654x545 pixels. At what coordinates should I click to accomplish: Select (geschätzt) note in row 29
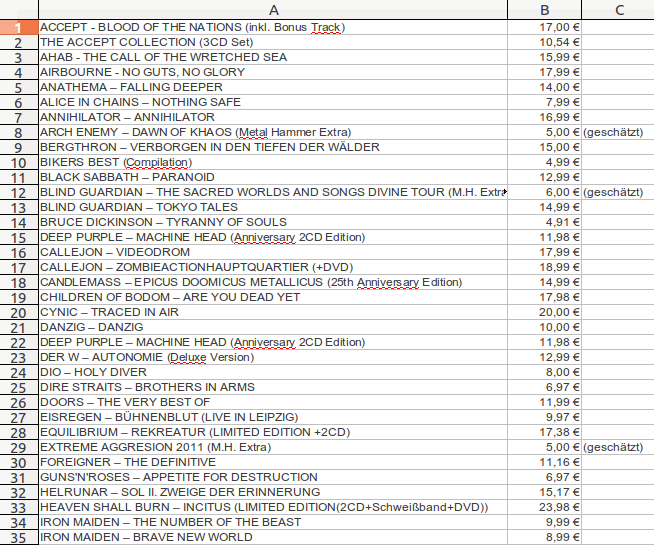pyautogui.click(x=618, y=448)
